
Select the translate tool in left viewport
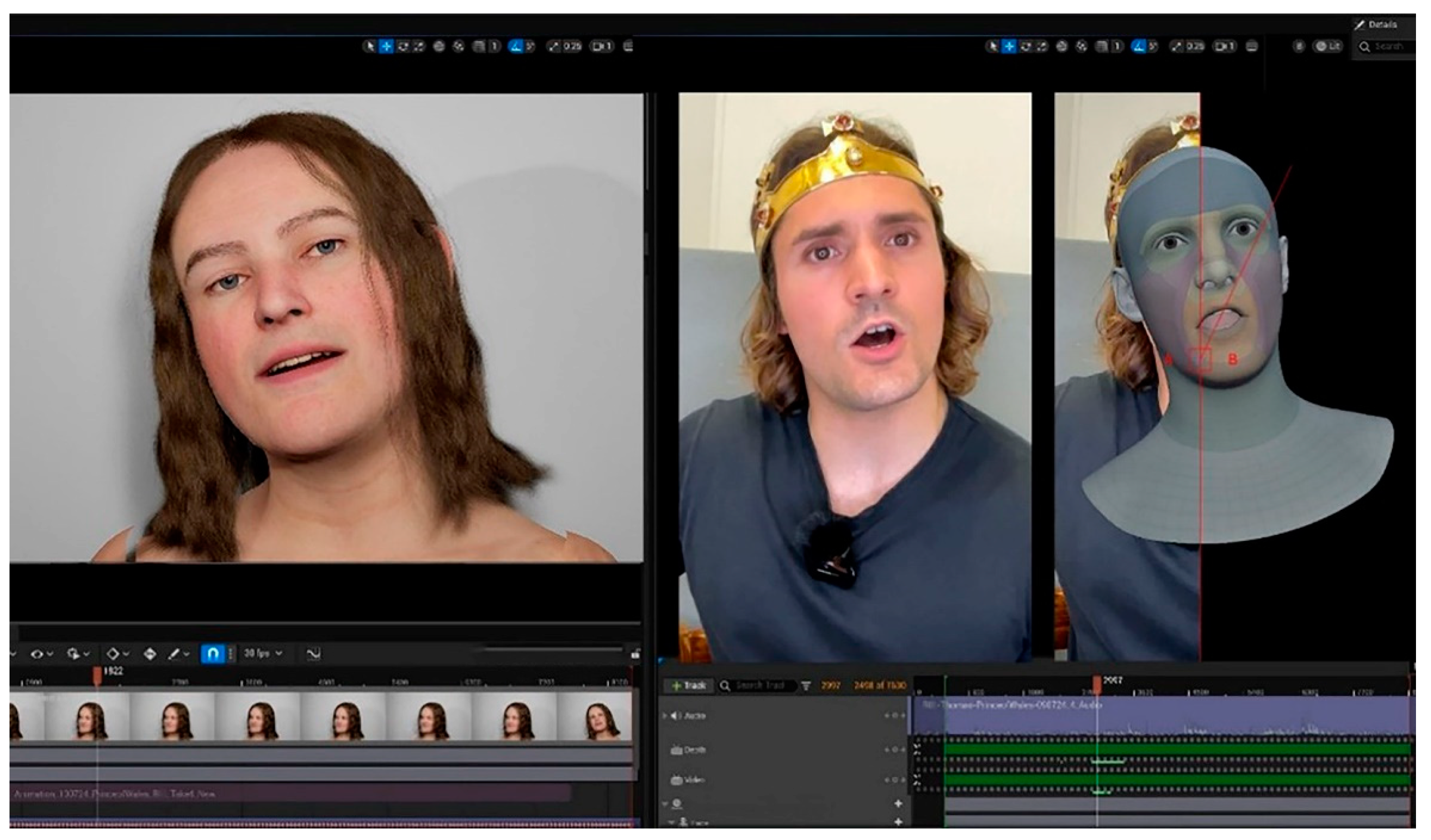point(386,47)
